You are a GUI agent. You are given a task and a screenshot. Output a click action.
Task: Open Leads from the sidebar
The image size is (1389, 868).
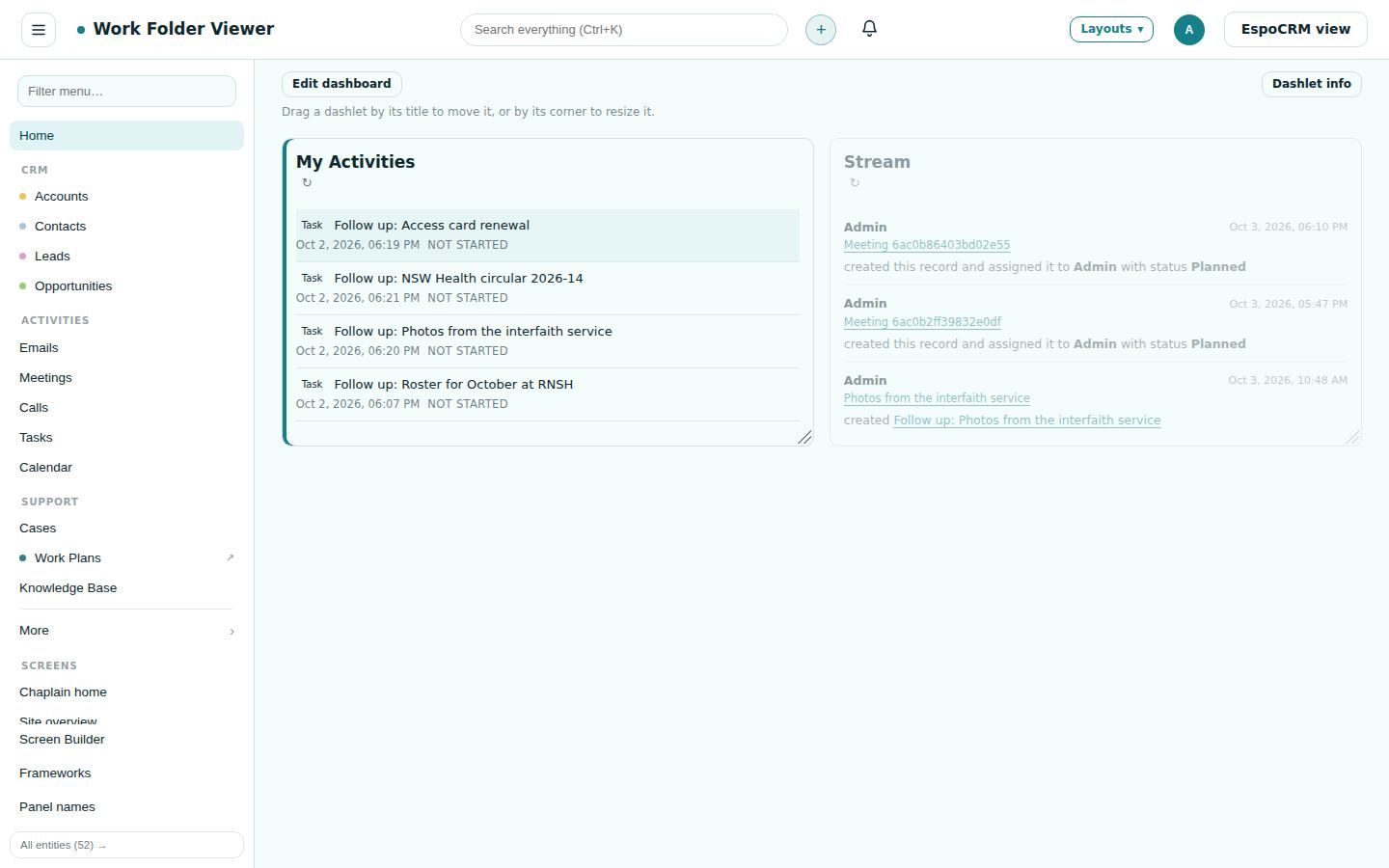[126, 256]
